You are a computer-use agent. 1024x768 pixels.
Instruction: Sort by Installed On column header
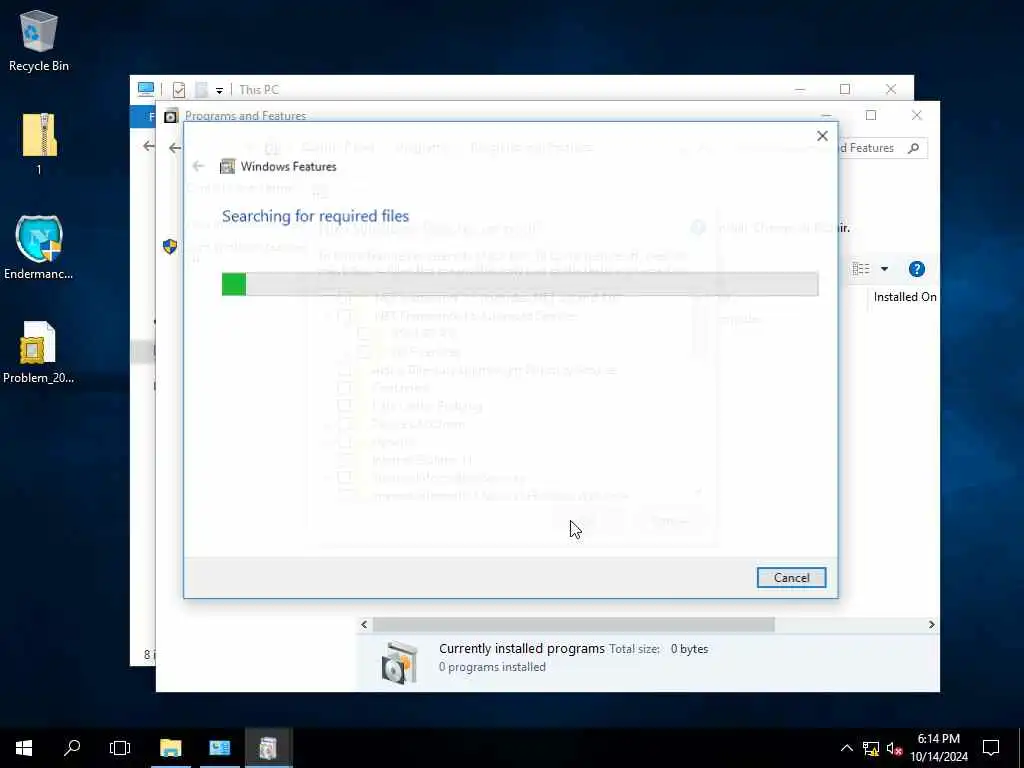click(x=904, y=297)
